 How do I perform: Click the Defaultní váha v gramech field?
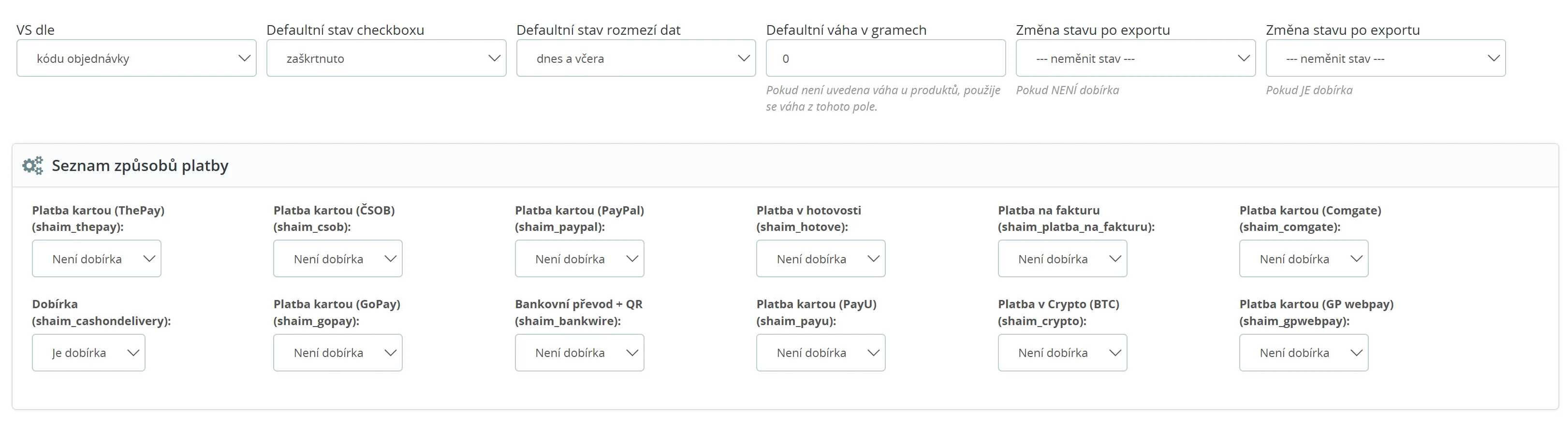(885, 58)
